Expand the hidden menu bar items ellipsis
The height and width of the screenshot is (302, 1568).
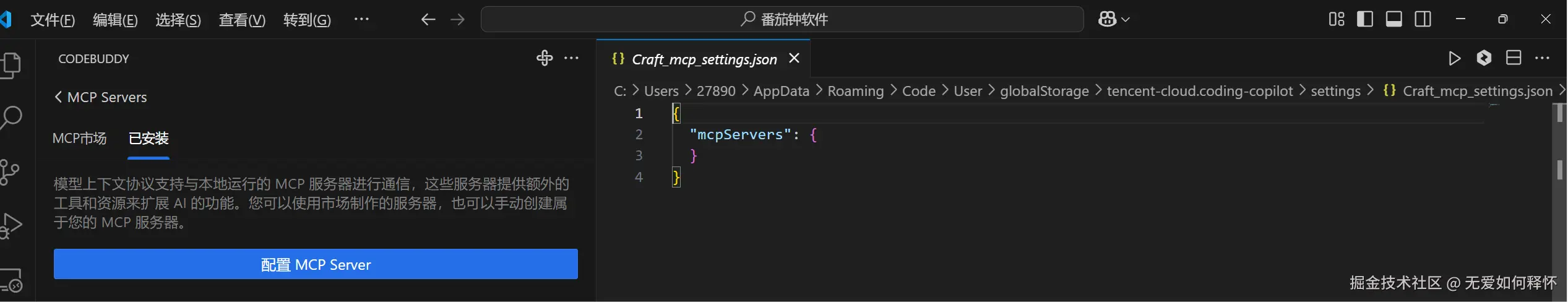[x=361, y=19]
